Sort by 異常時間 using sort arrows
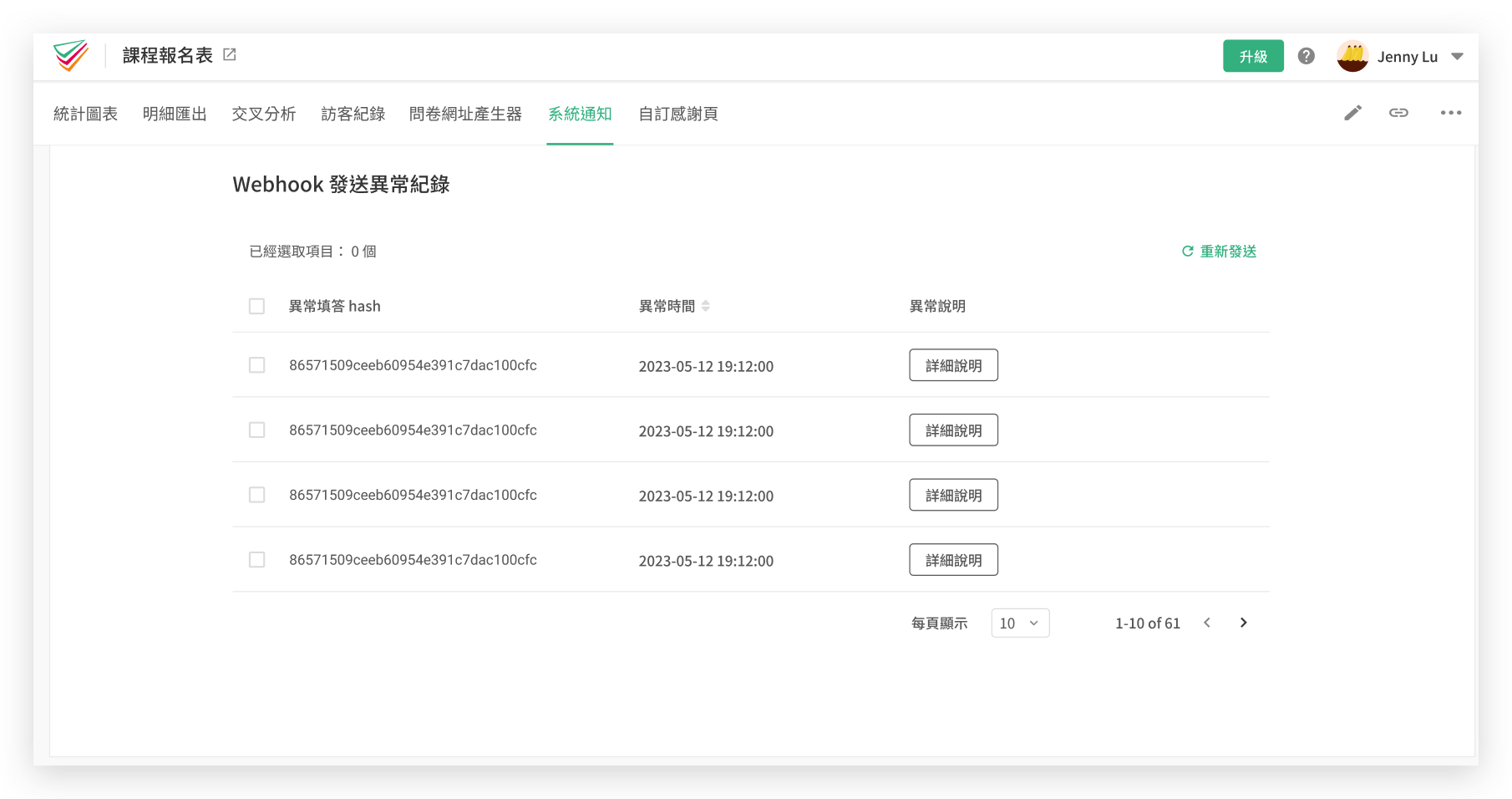1512x799 pixels. pyautogui.click(x=706, y=306)
